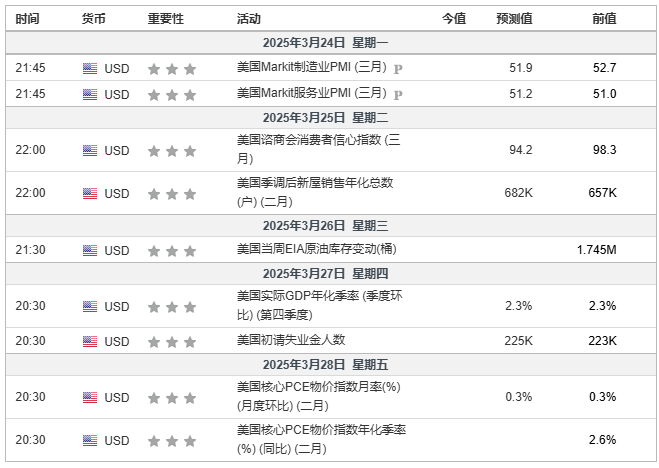Click importance stars for 美国实际GDP年化季率
The height and width of the screenshot is (468, 659).
click(x=171, y=305)
